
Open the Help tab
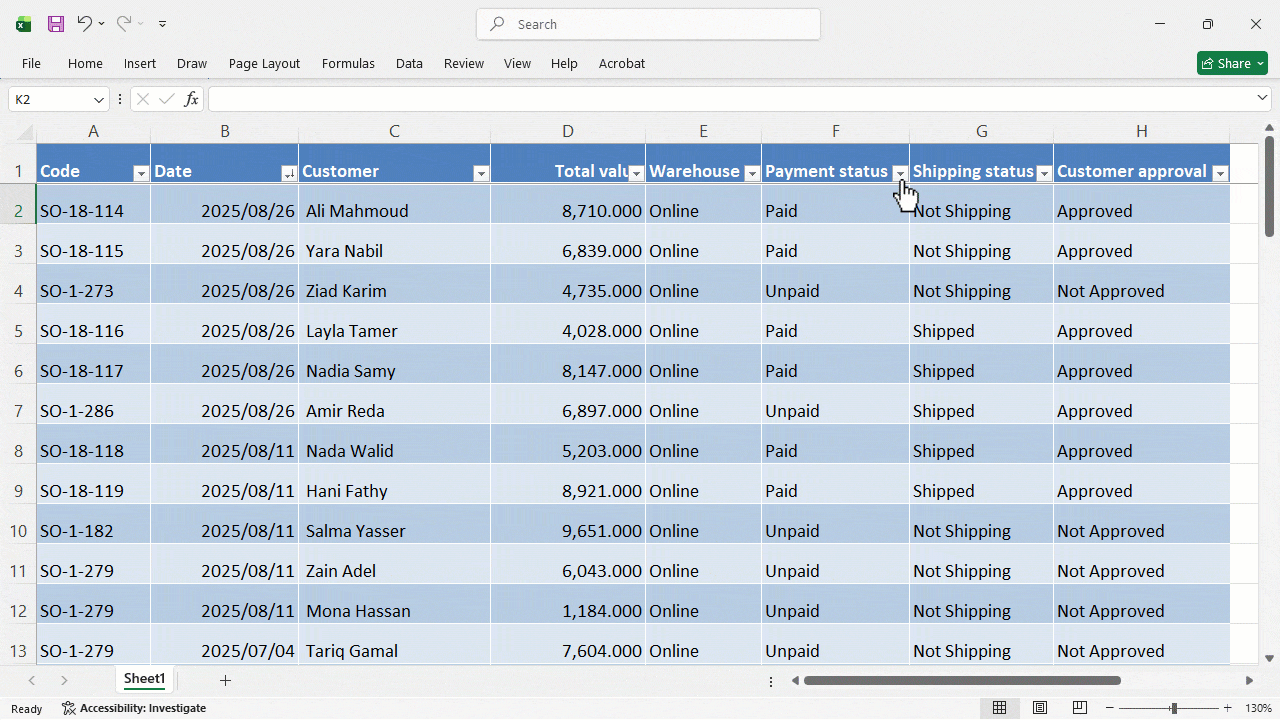(564, 63)
